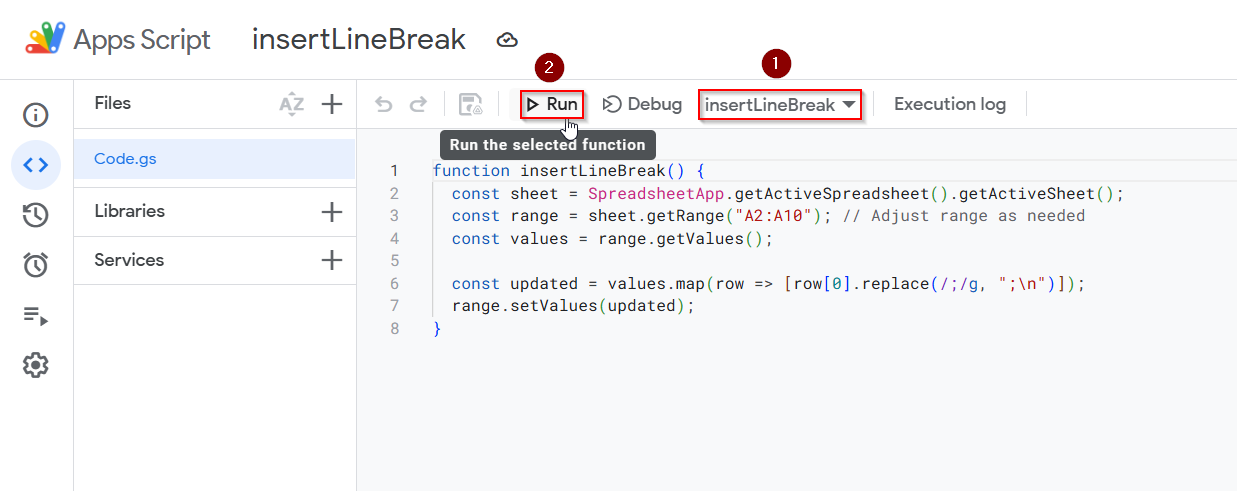
Task: Add a library with the plus icon
Action: (332, 212)
